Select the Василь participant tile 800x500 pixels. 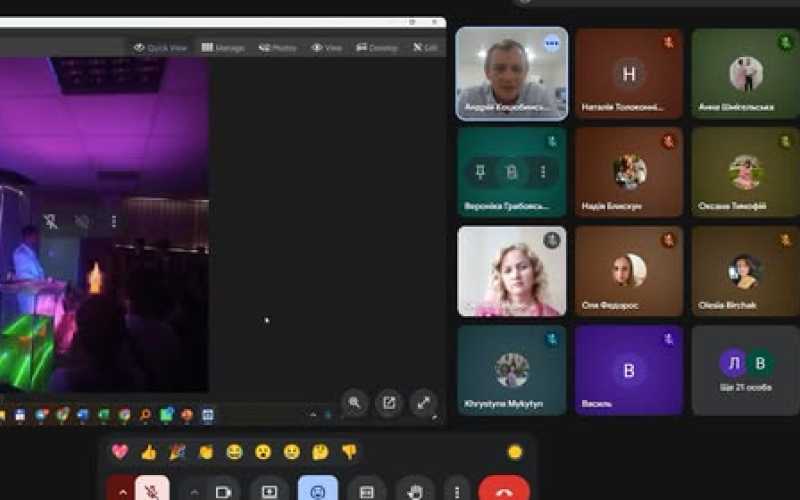[x=629, y=370]
